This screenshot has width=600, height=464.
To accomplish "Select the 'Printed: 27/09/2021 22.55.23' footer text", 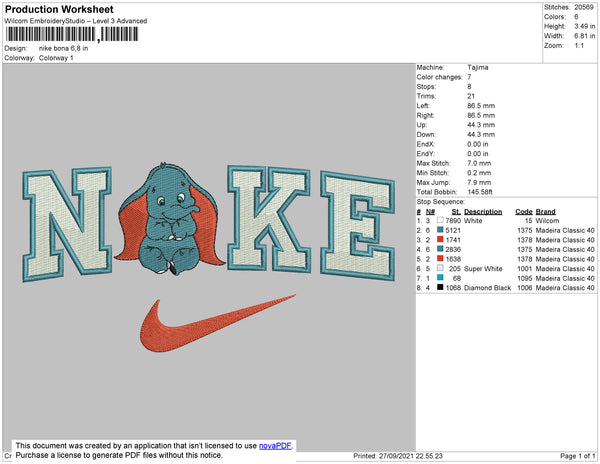I will (x=398, y=456).
